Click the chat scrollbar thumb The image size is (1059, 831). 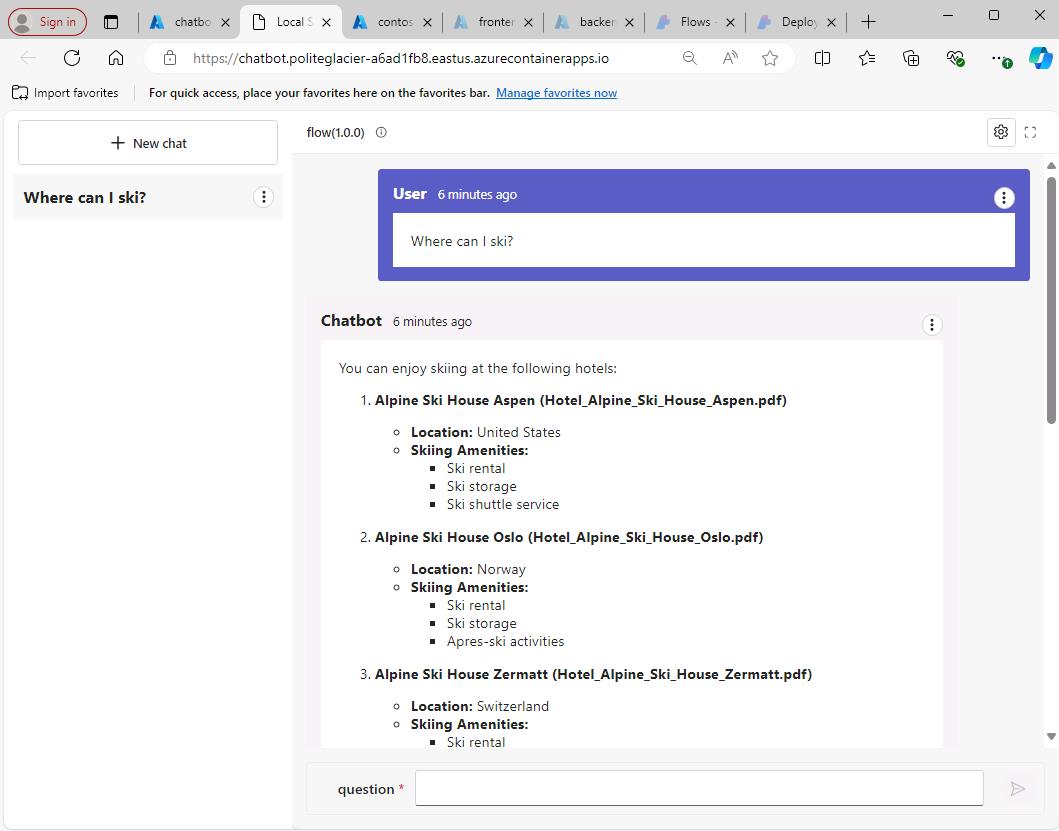tap(1051, 300)
